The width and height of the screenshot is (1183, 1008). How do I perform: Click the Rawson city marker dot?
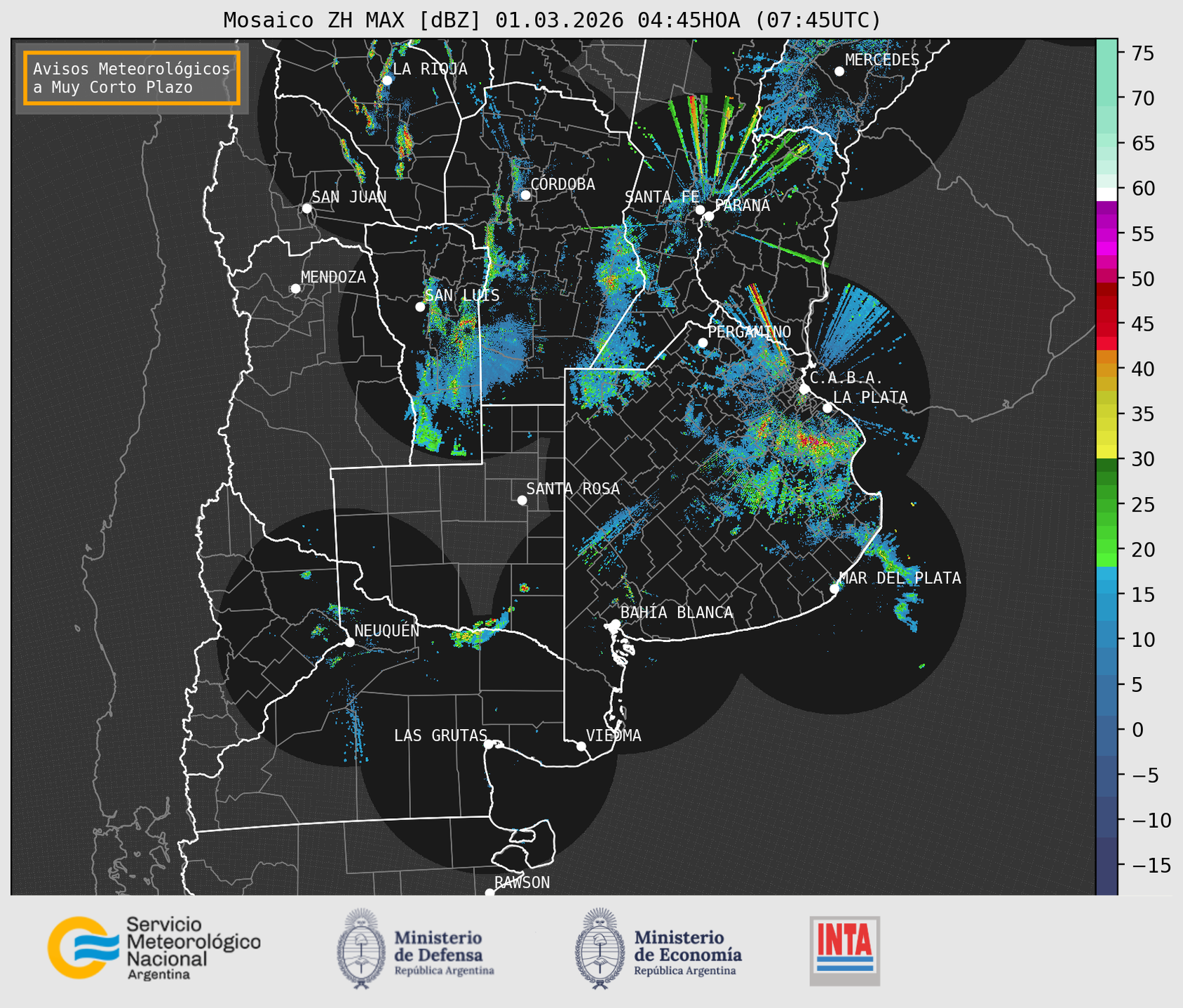tap(489, 892)
